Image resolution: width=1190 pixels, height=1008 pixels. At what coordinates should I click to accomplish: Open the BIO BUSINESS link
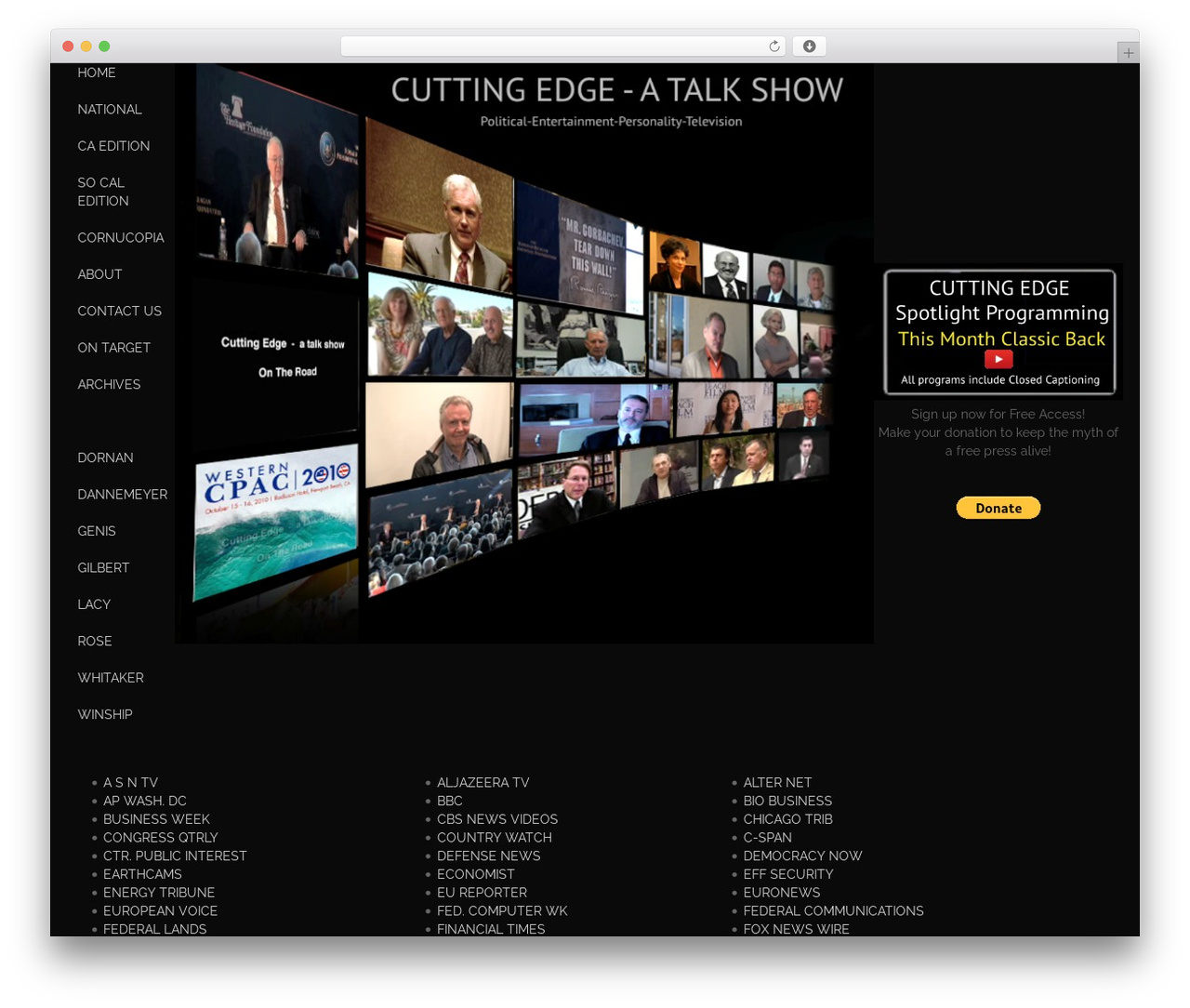(787, 802)
